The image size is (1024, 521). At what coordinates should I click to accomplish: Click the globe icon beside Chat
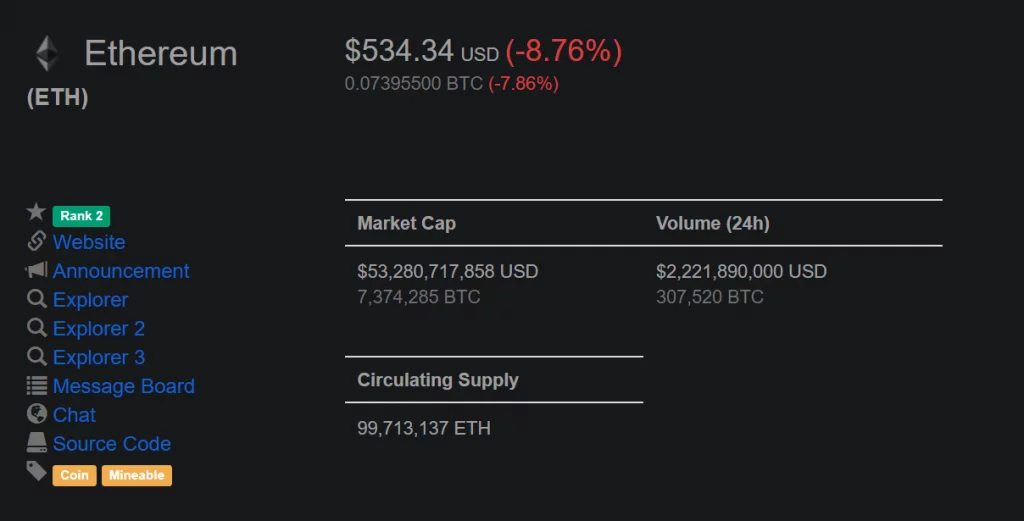(37, 413)
